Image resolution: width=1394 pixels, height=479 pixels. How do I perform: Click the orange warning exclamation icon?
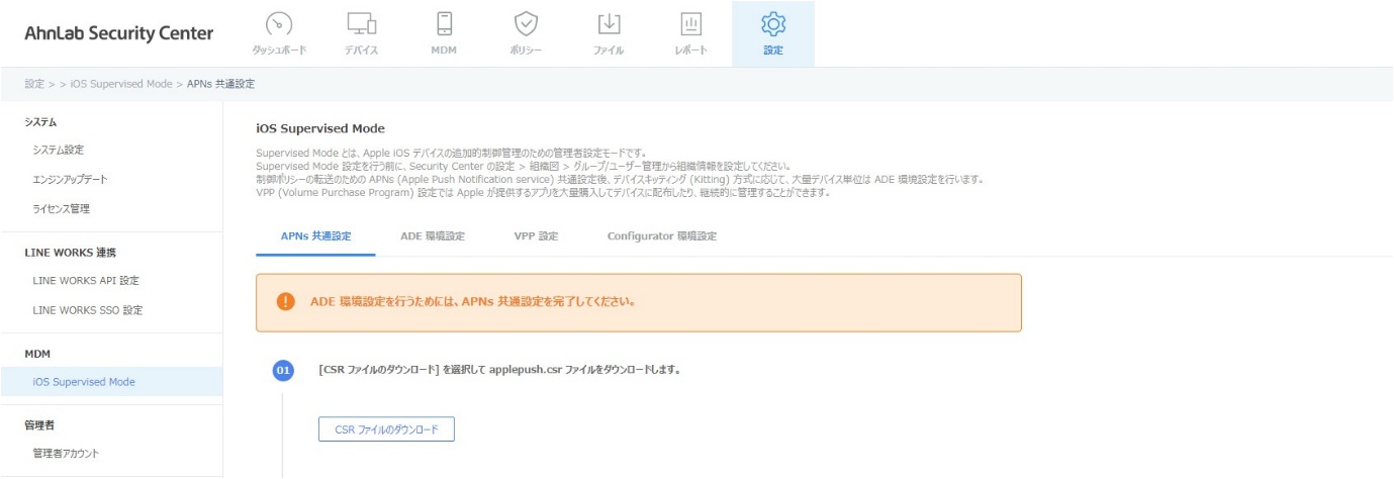286,301
